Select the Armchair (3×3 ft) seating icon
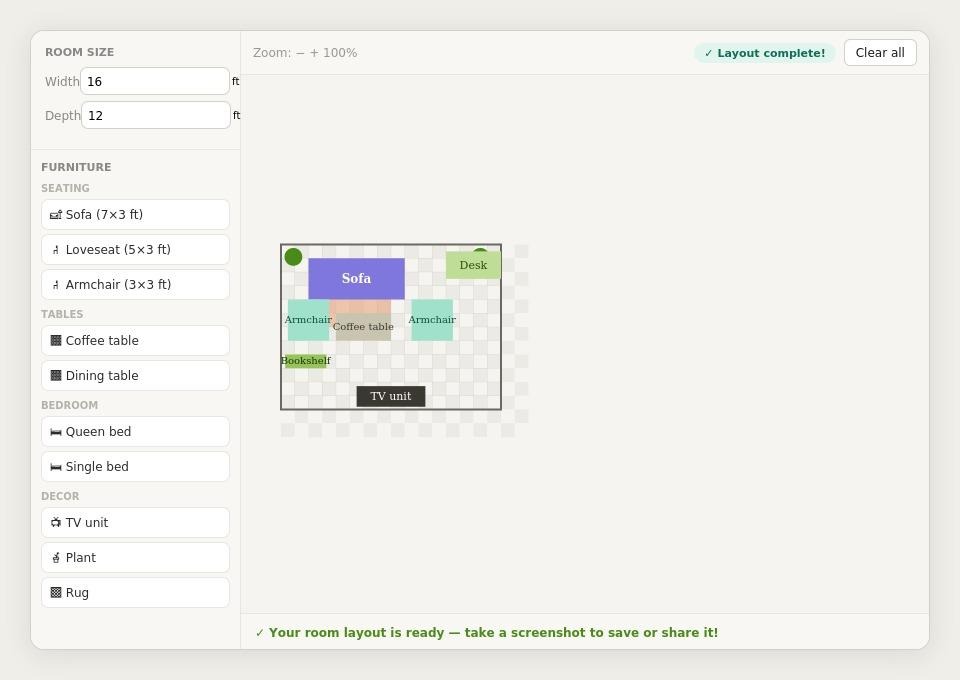 pos(56,284)
